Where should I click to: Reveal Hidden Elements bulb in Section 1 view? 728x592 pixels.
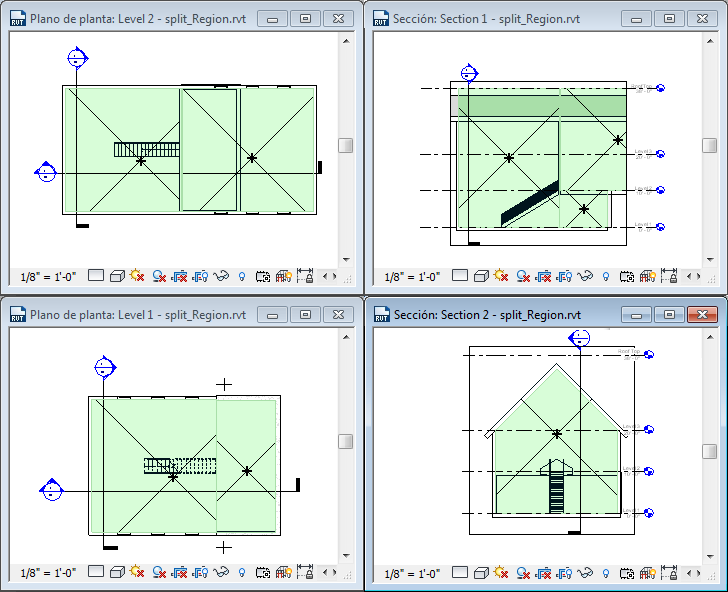pos(606,277)
